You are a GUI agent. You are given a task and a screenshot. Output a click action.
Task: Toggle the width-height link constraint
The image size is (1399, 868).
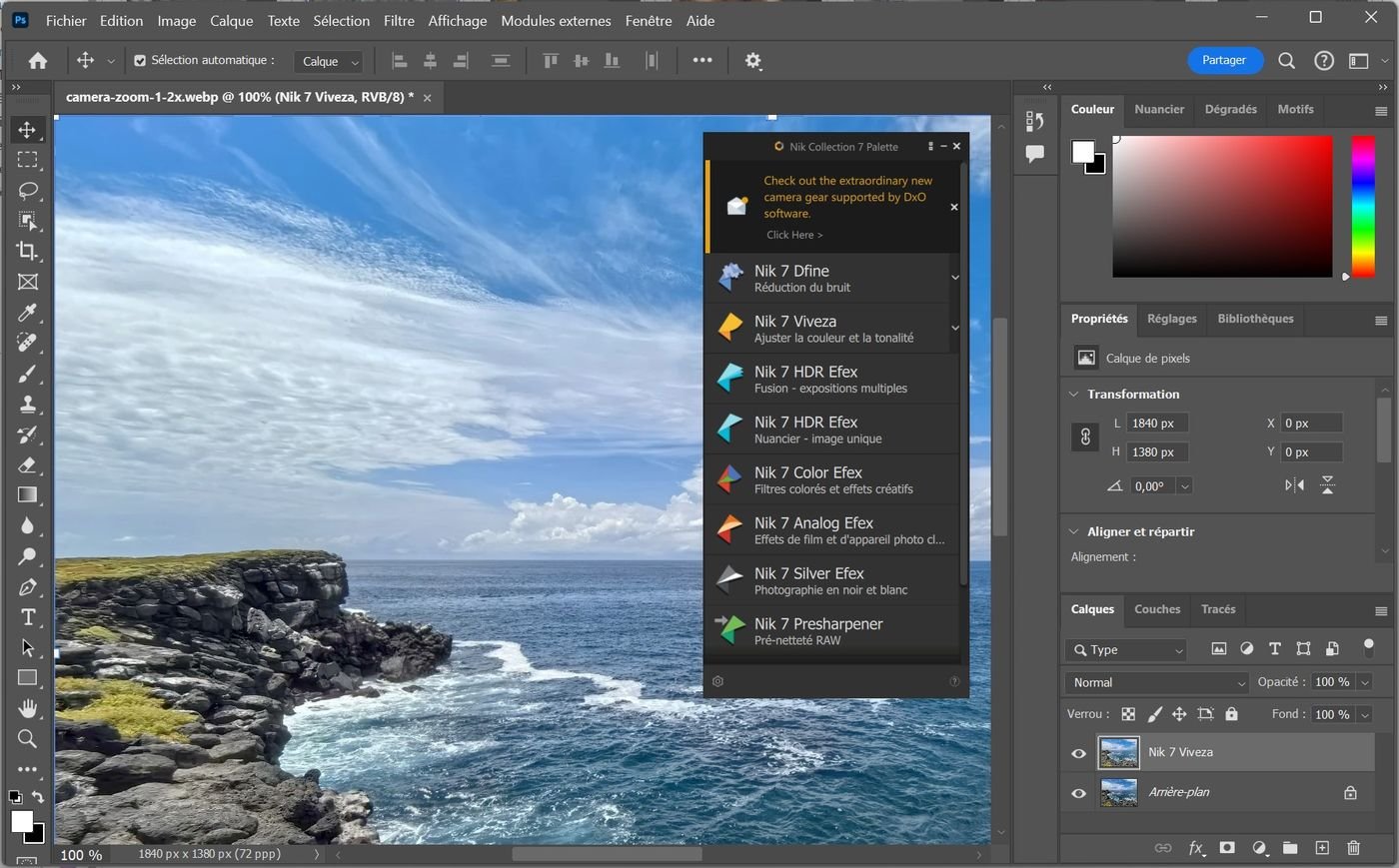(1085, 437)
